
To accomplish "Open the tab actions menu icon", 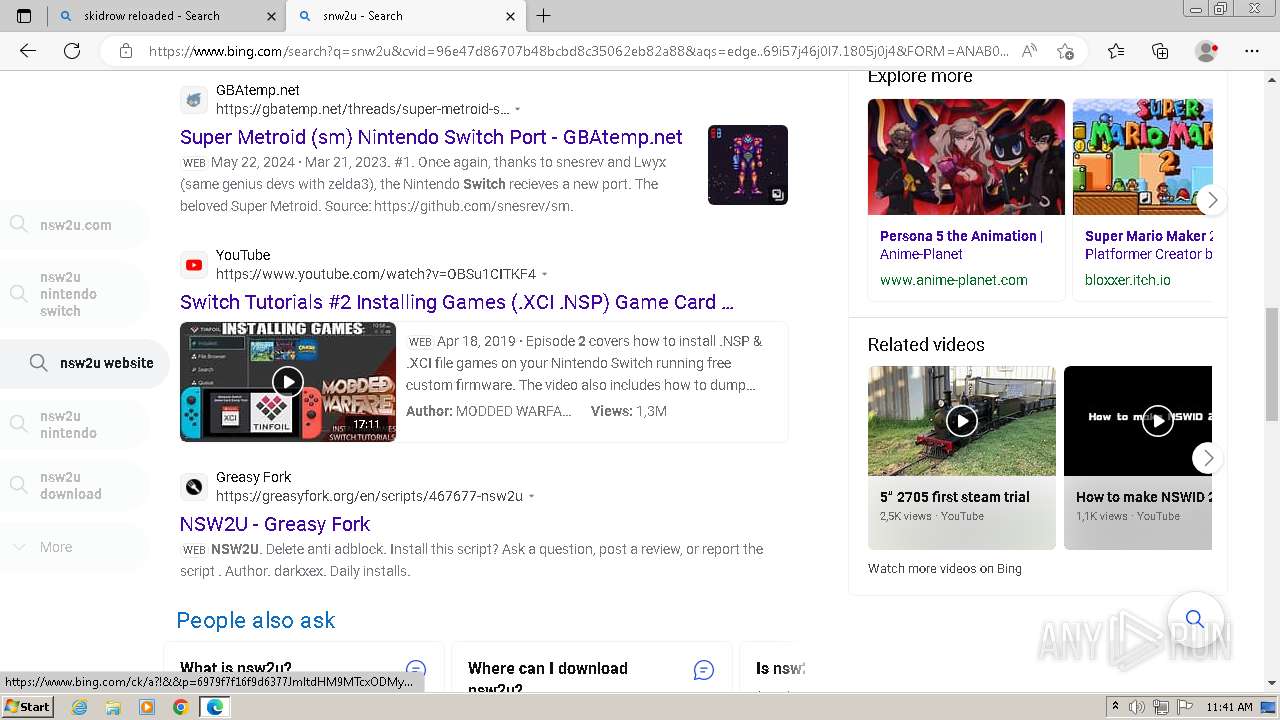I will [24, 16].
